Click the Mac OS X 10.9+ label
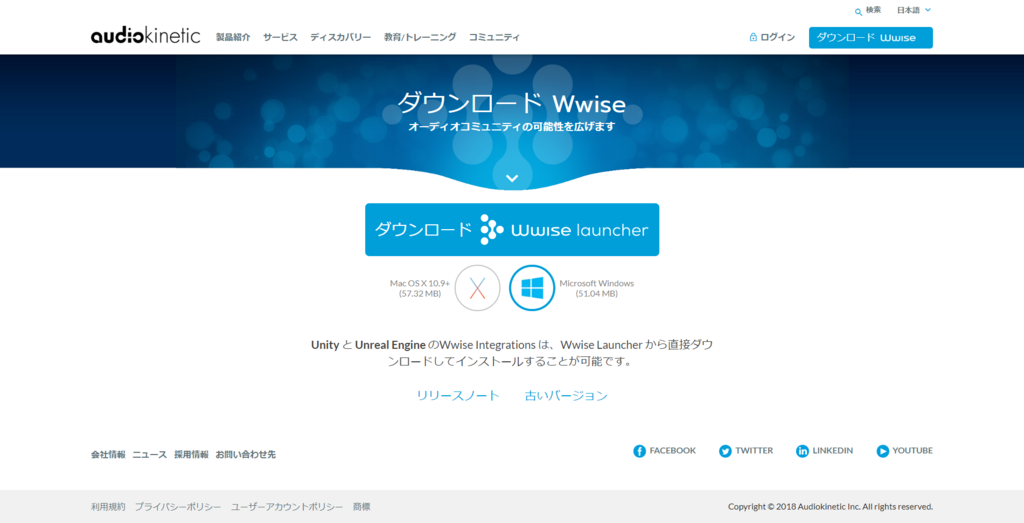Viewport: 1024px width, 523px height. (x=420, y=283)
